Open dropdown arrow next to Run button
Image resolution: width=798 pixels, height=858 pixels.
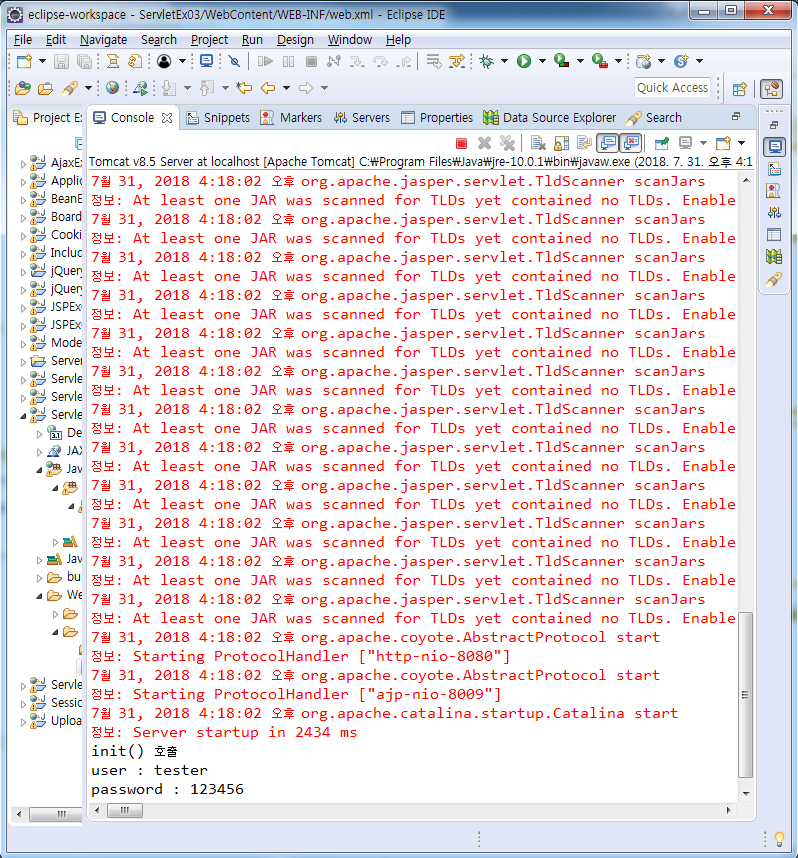pyautogui.click(x=542, y=61)
